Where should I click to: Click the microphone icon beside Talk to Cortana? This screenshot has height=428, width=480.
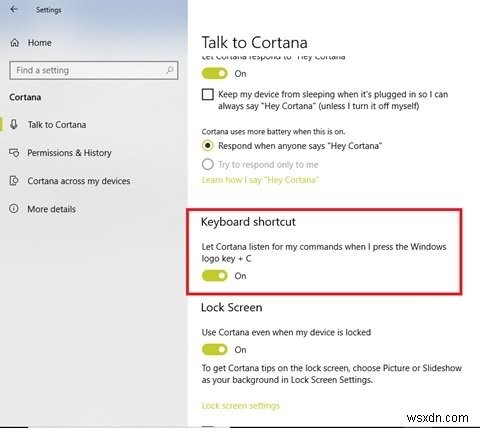pyautogui.click(x=14, y=124)
